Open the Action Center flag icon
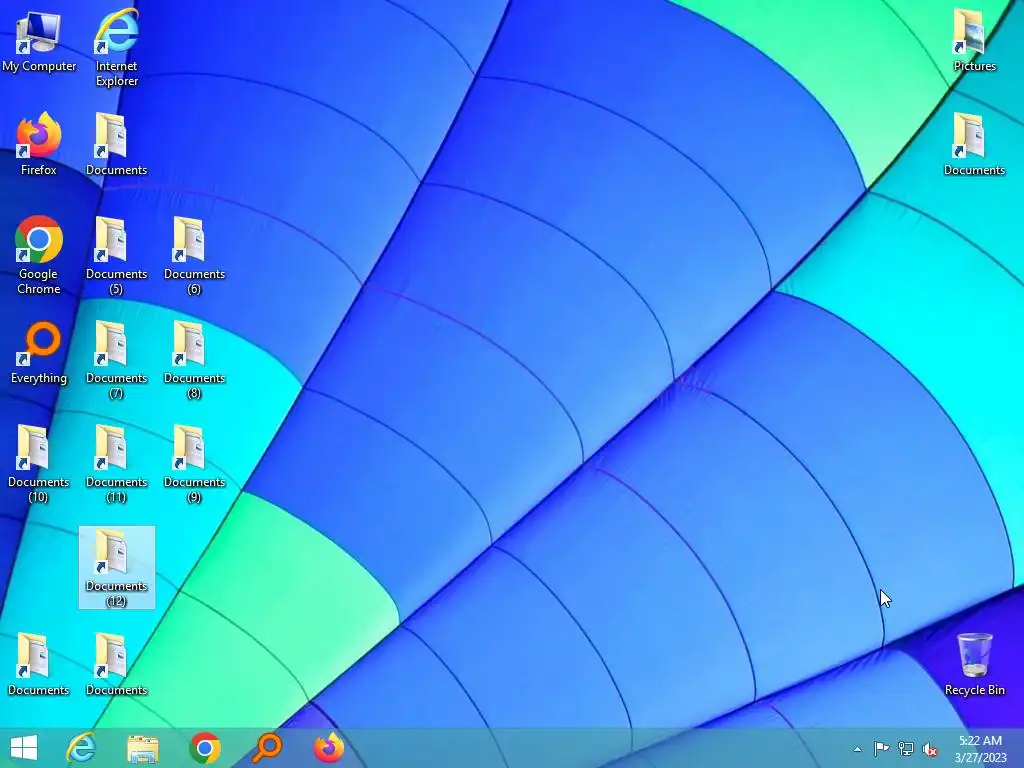The height and width of the screenshot is (768, 1024). pos(881,748)
